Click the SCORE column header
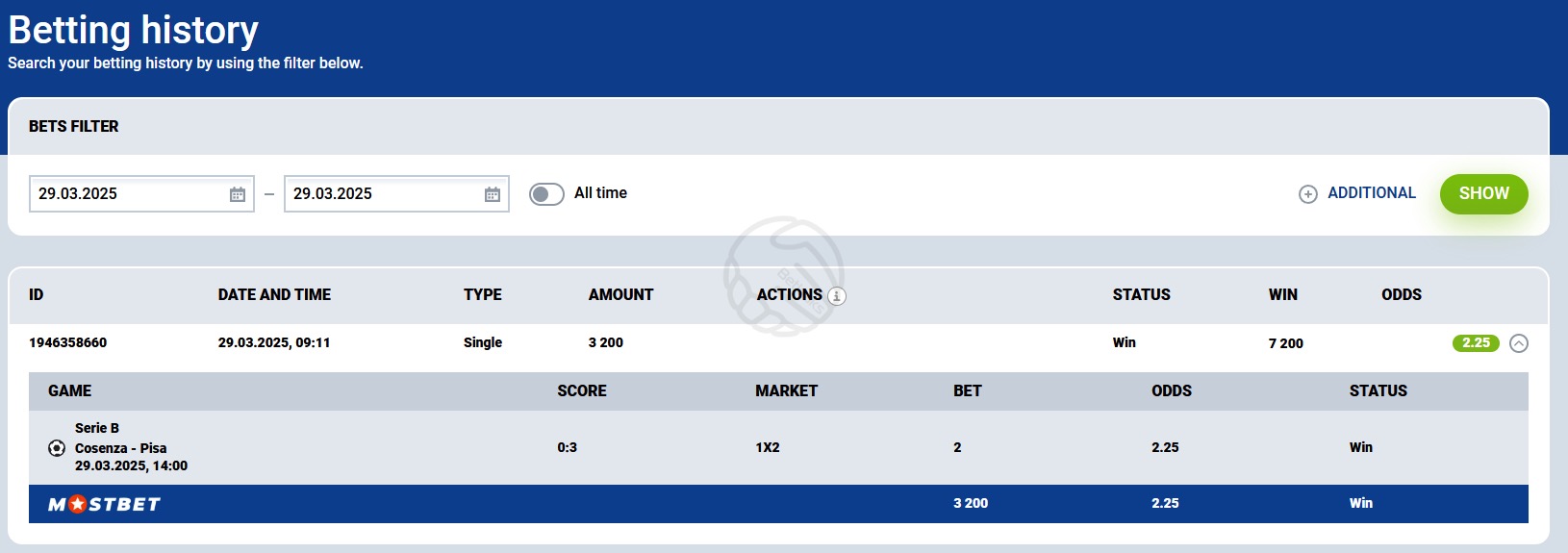 [582, 391]
